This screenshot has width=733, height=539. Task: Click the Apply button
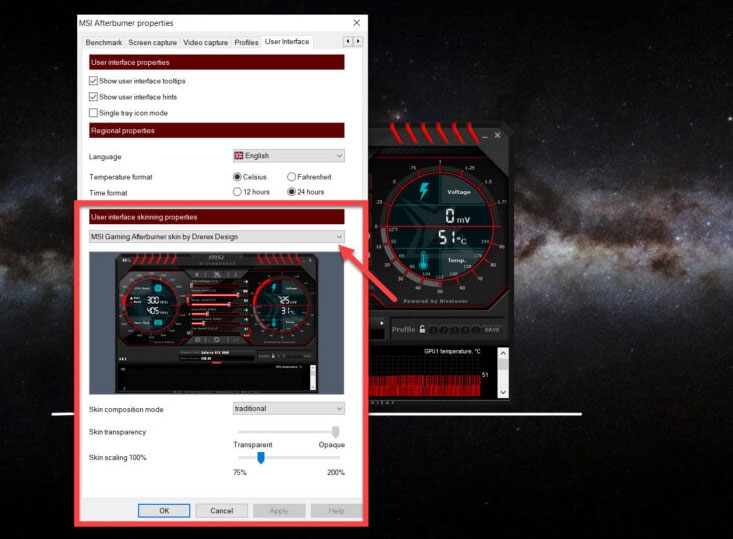click(x=279, y=510)
